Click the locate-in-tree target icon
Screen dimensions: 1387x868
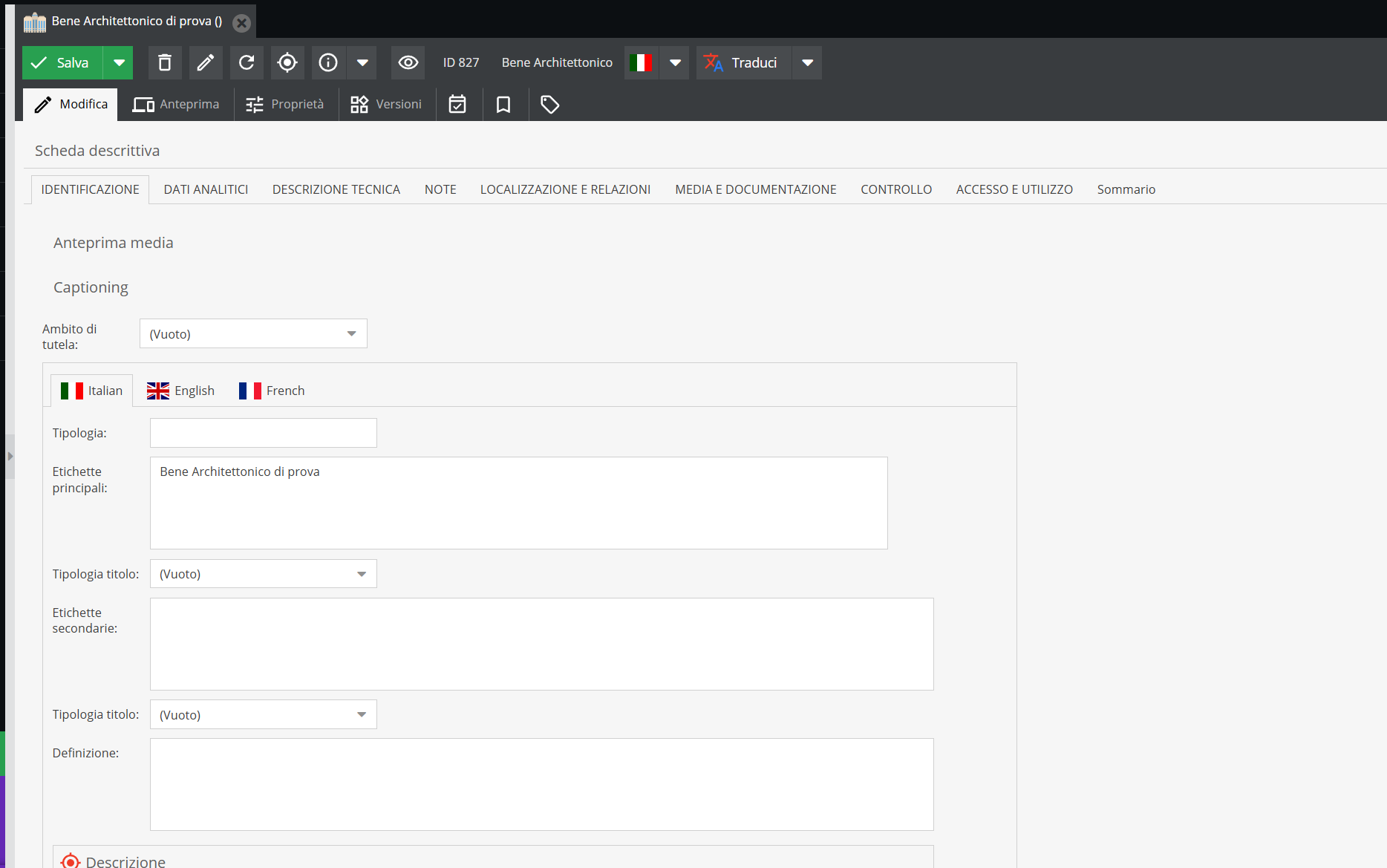pyautogui.click(x=287, y=62)
